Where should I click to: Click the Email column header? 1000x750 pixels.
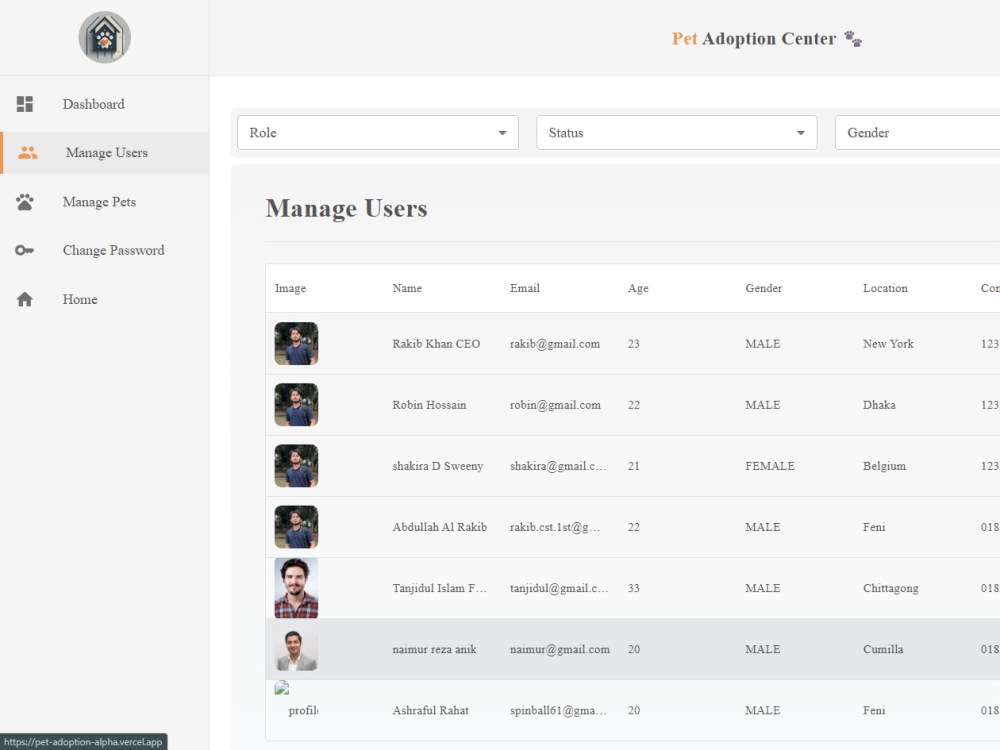click(525, 288)
